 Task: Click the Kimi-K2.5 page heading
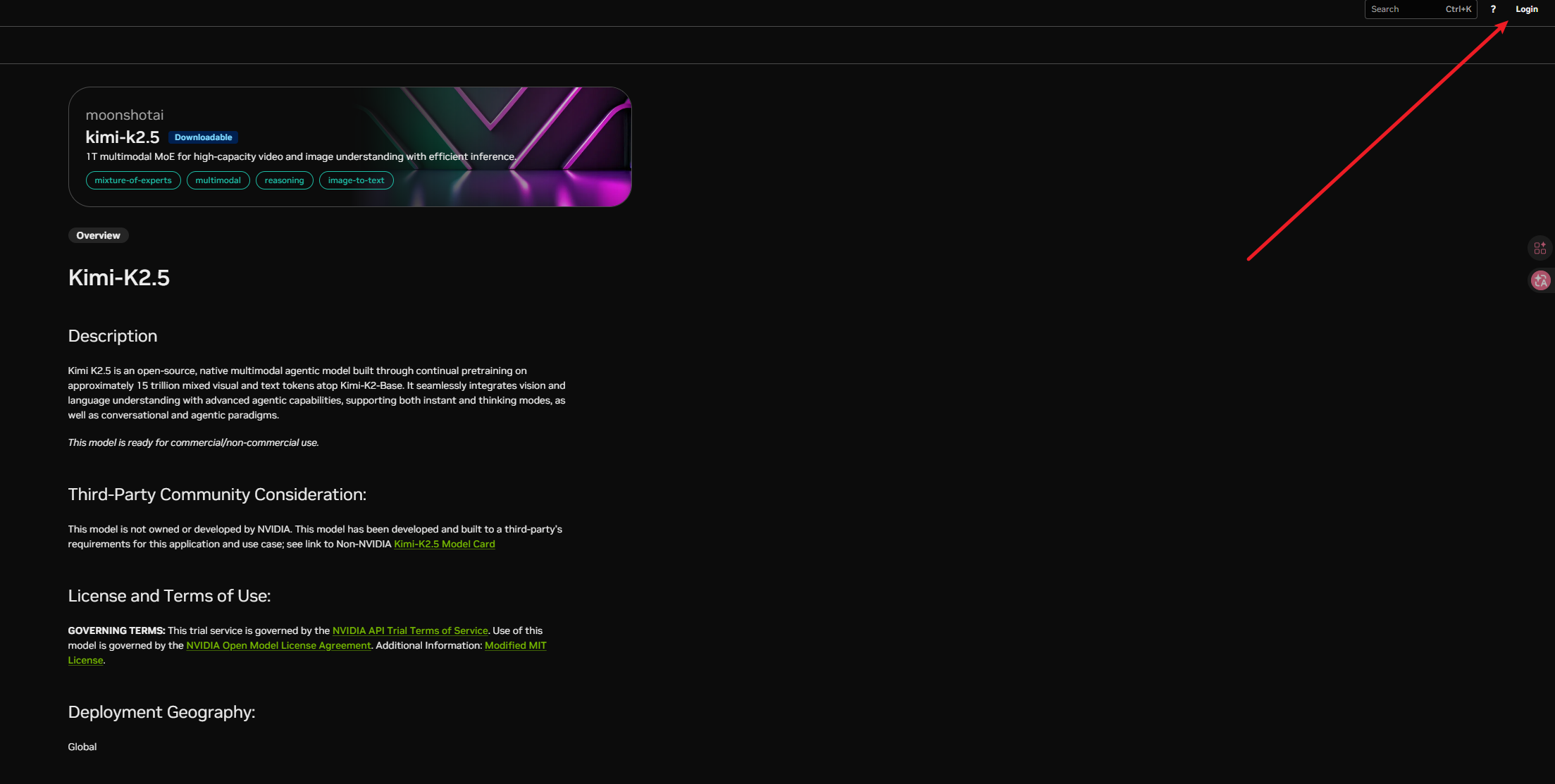point(119,278)
